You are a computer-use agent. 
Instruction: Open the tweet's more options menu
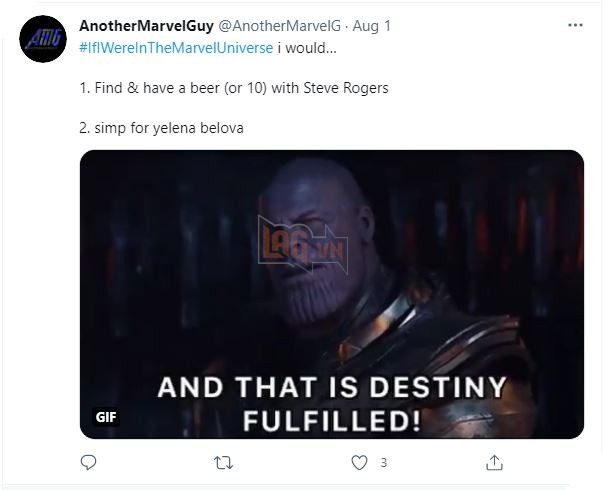pos(574,25)
